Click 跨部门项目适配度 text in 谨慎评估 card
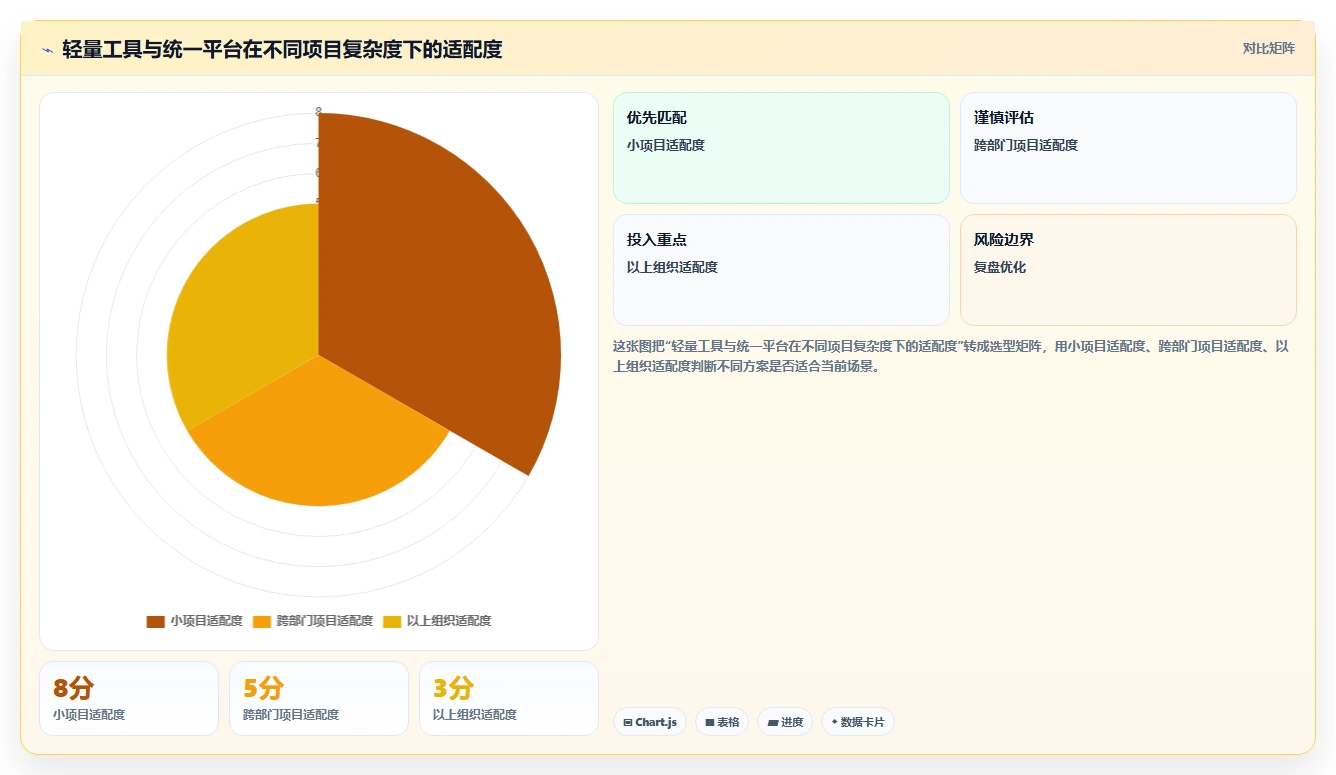The width and height of the screenshot is (1336, 775). pos(1026,145)
